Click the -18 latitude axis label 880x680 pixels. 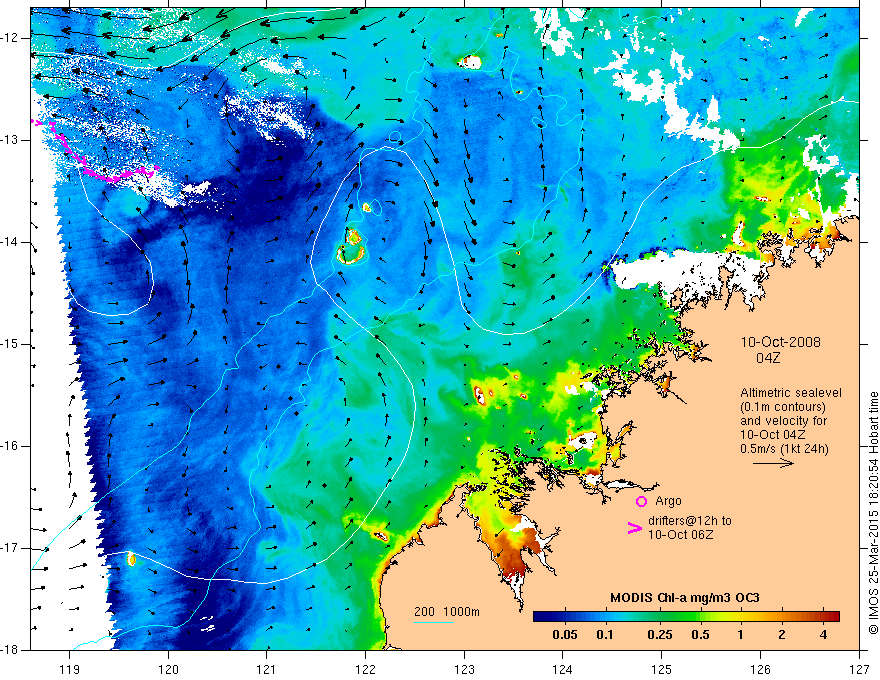coord(9,650)
